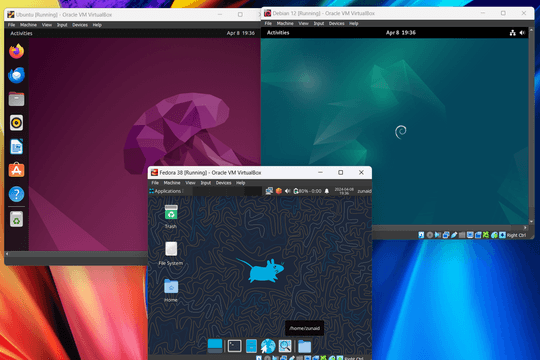Open Devices menu in Fedora 38 VirtualBox window
The image size is (540, 360).
[x=224, y=183]
